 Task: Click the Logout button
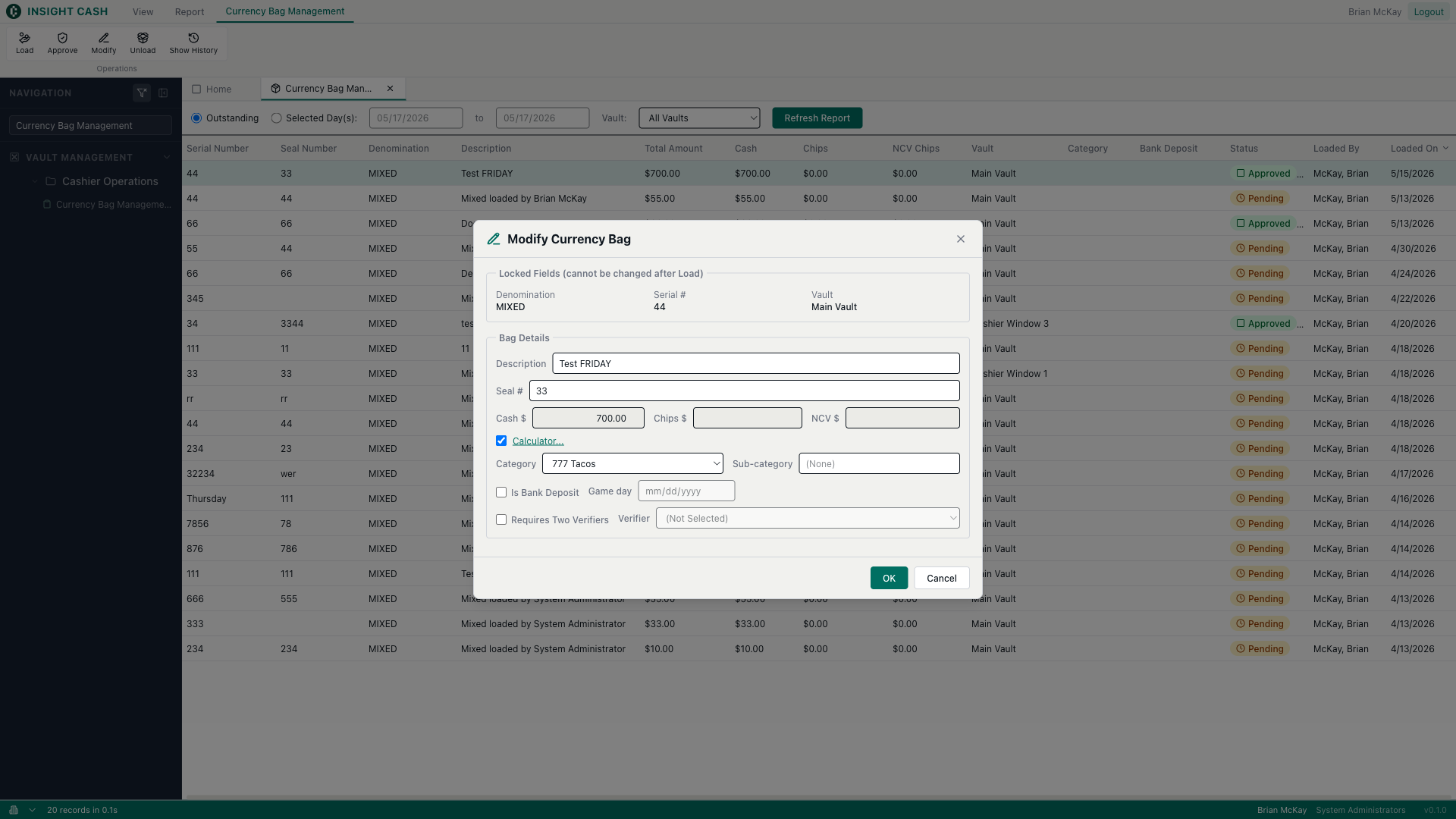click(1429, 11)
